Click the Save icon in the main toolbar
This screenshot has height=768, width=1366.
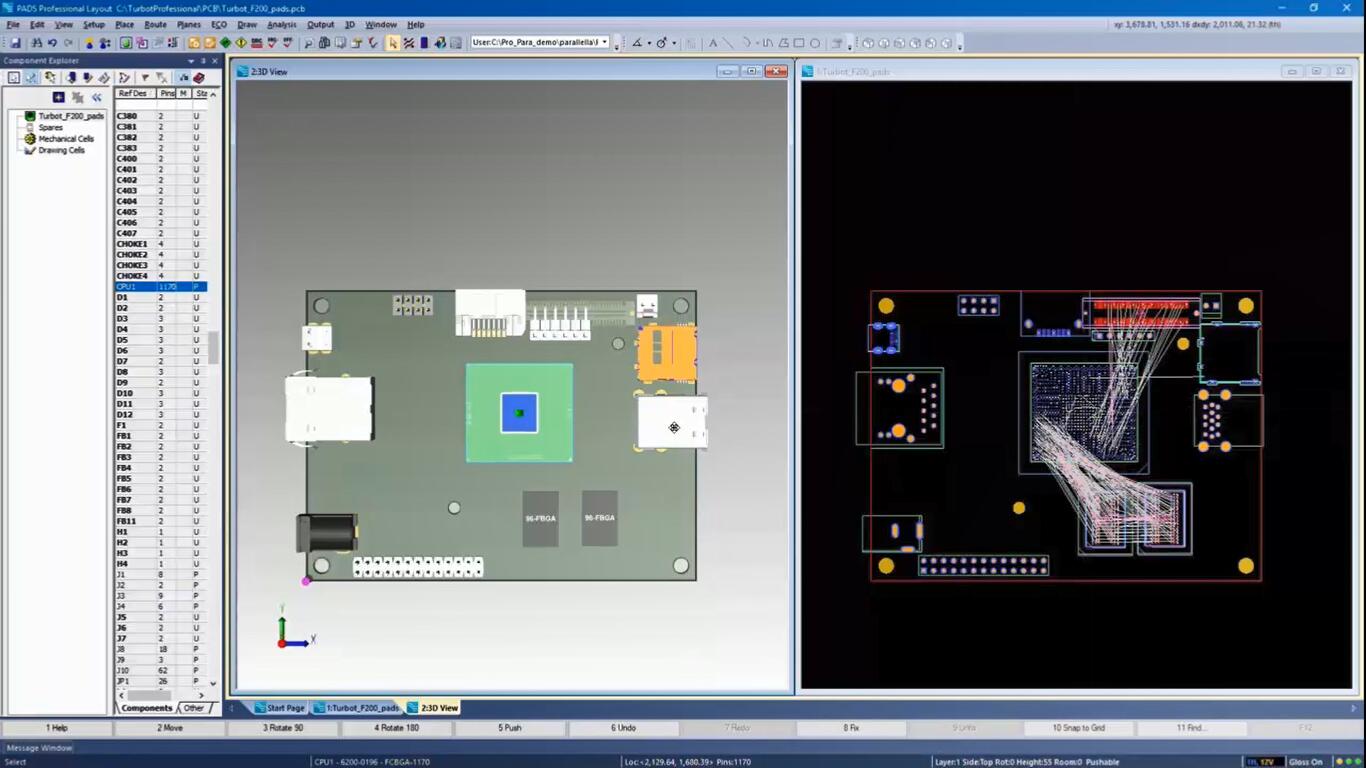click(x=15, y=43)
